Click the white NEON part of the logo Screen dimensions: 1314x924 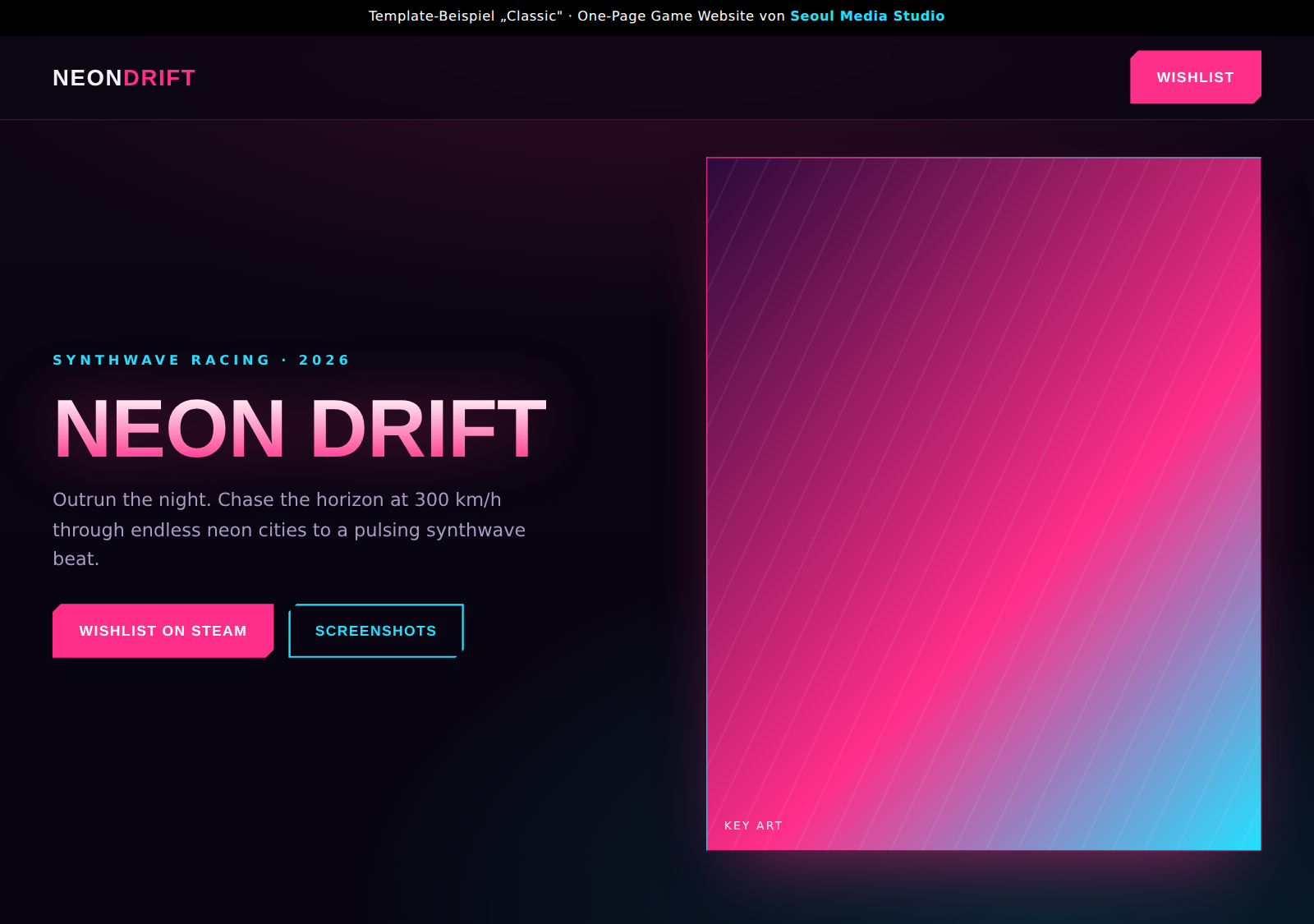(88, 78)
